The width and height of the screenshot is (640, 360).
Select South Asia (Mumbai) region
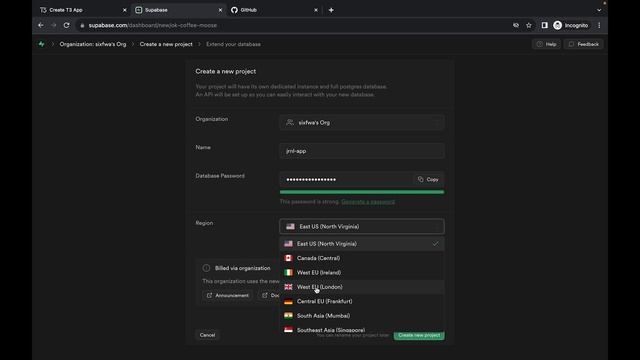pos(362,316)
